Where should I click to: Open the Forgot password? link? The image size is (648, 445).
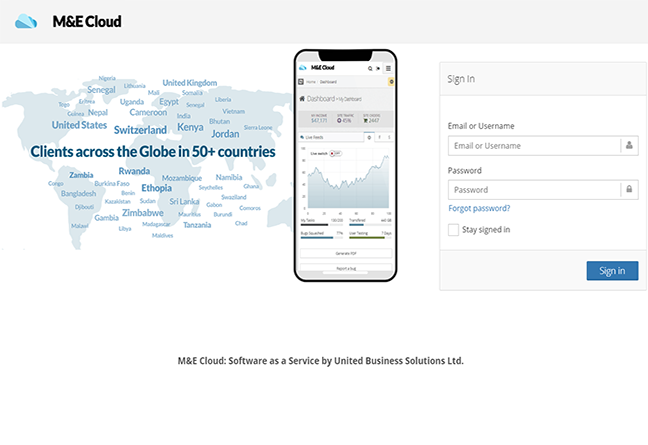(479, 208)
